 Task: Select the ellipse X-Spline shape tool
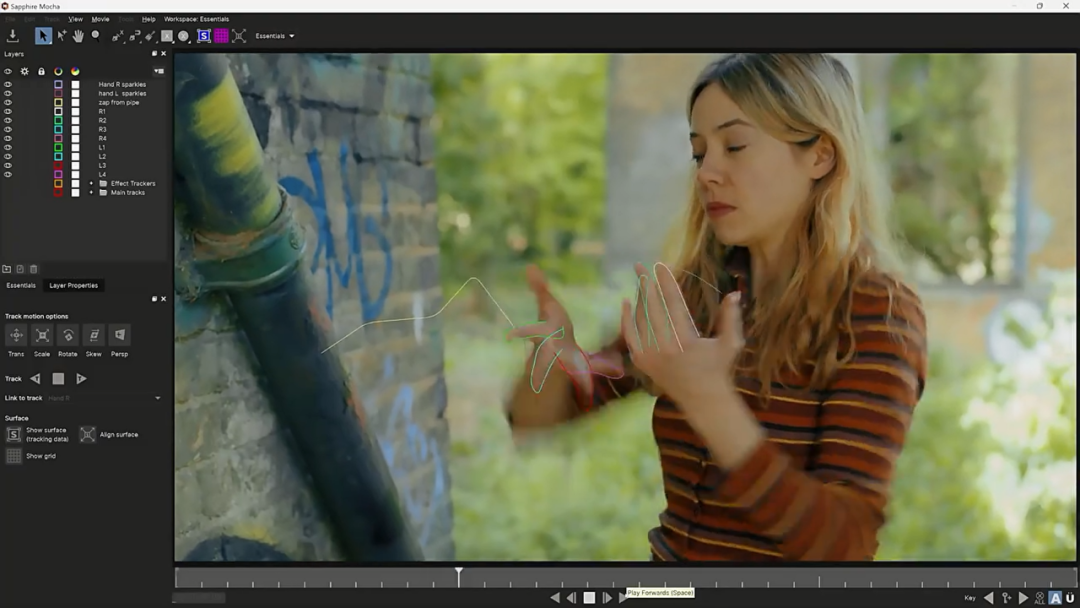[x=183, y=36]
